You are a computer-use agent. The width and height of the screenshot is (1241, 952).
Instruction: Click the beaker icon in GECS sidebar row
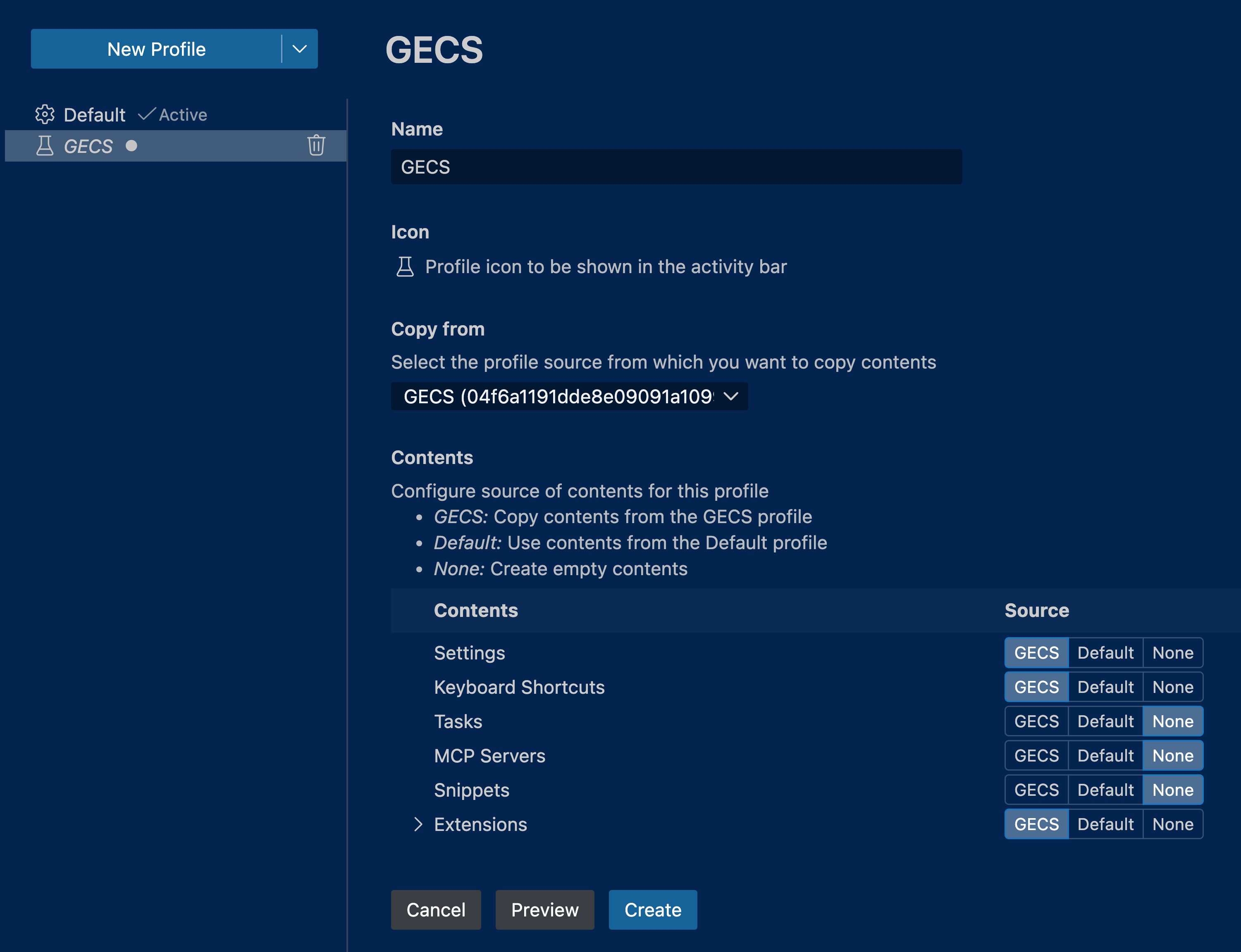point(45,146)
